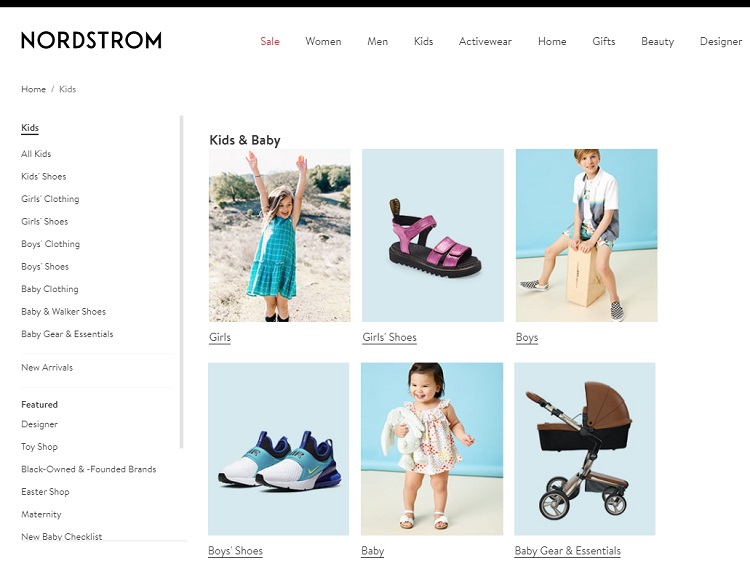Go to Home breadcrumb link
This screenshot has height=582, width=750.
point(33,89)
